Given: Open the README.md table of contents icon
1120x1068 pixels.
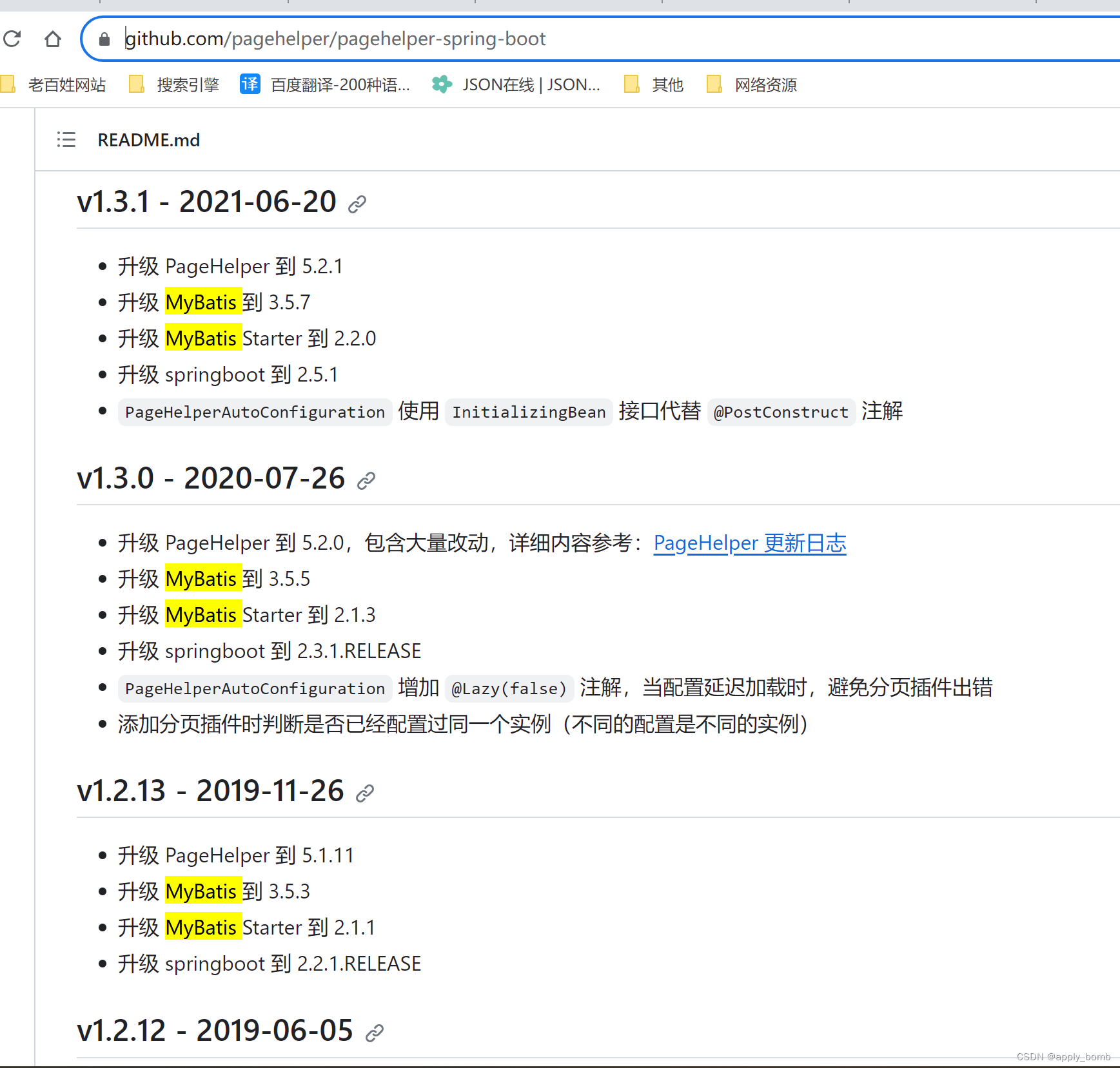Looking at the screenshot, I should (x=65, y=140).
